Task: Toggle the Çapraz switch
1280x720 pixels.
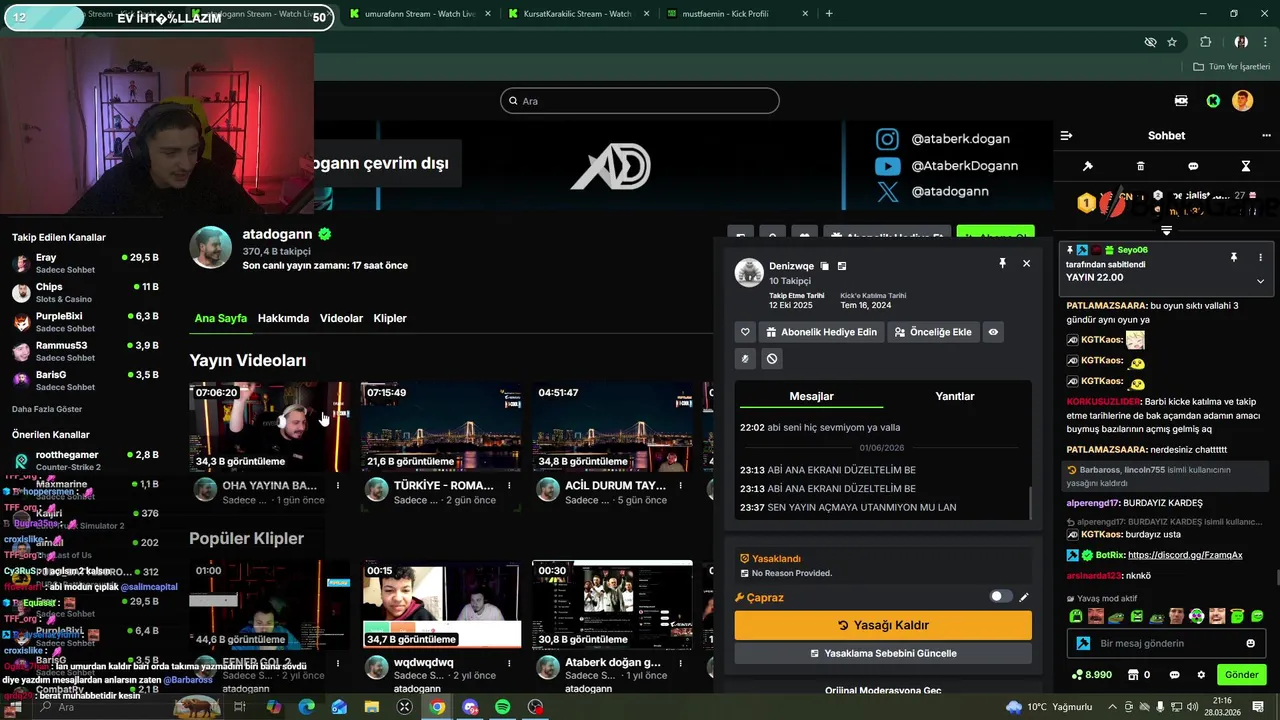Action: click(x=1000, y=597)
